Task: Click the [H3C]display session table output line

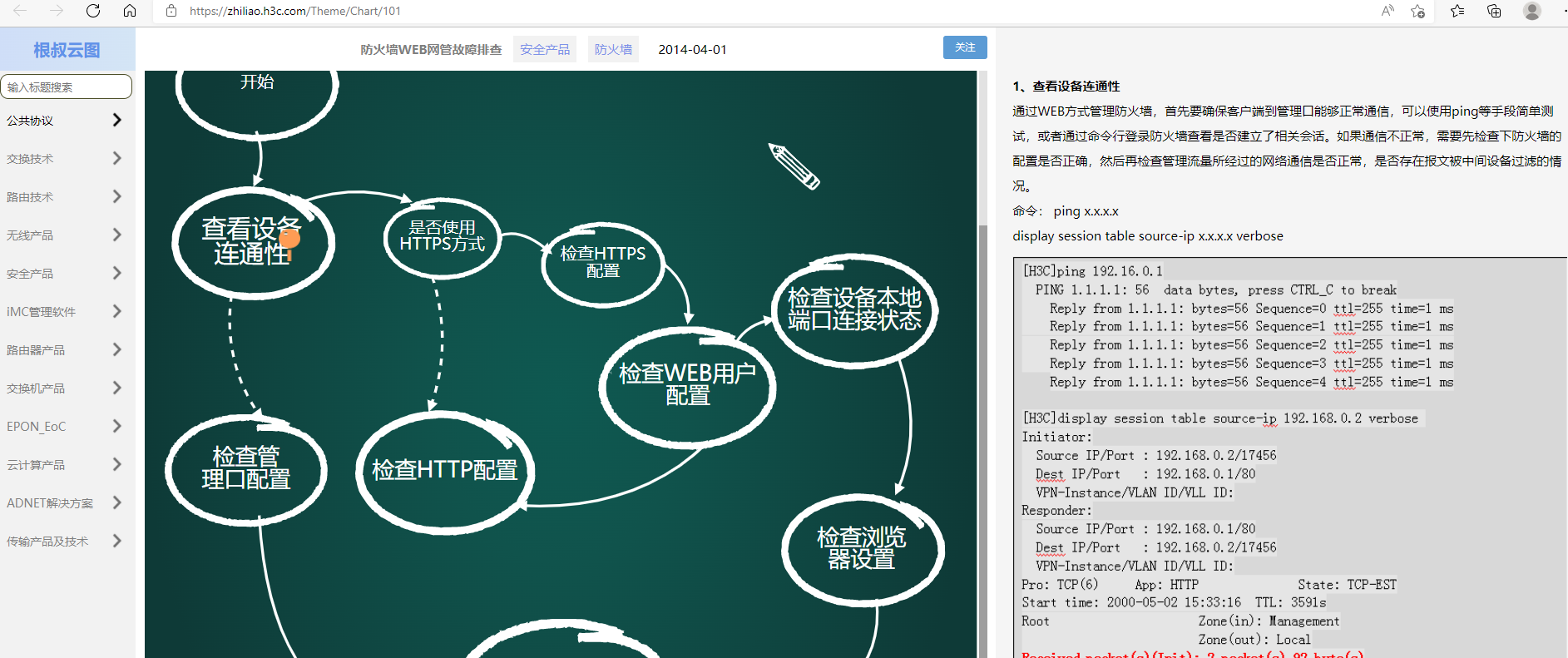Action: pos(1220,418)
